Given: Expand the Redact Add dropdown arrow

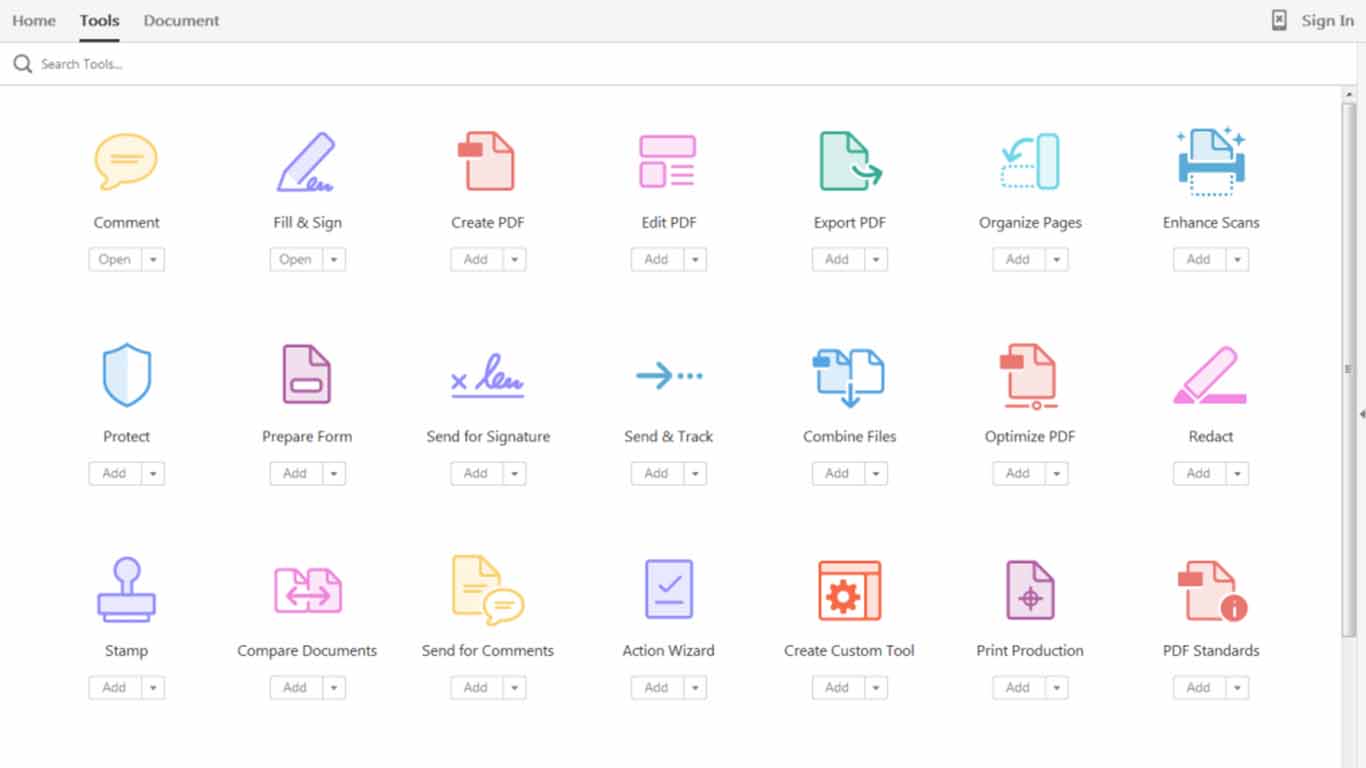Looking at the screenshot, I should point(1238,474).
